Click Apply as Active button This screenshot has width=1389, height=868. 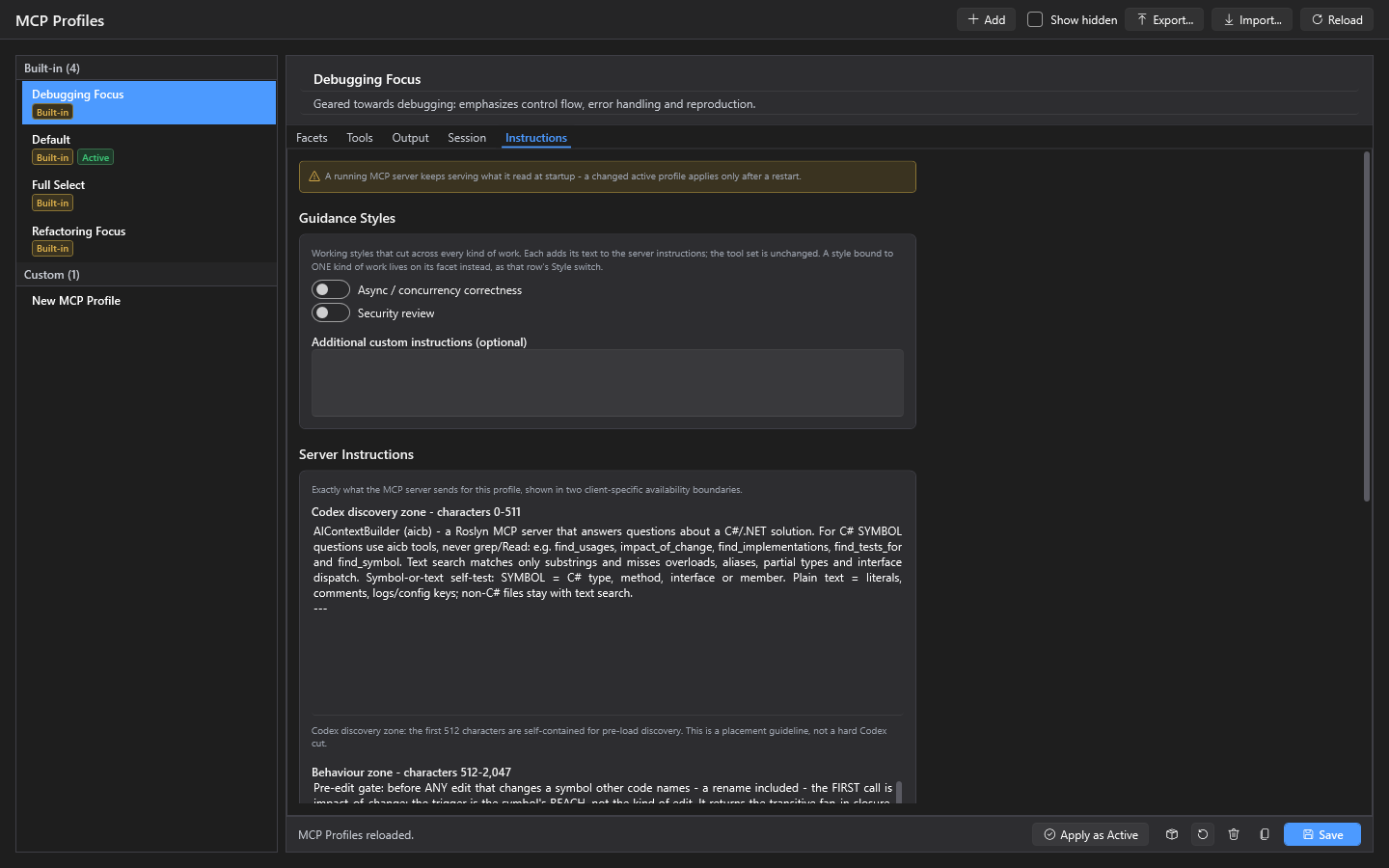1090,834
